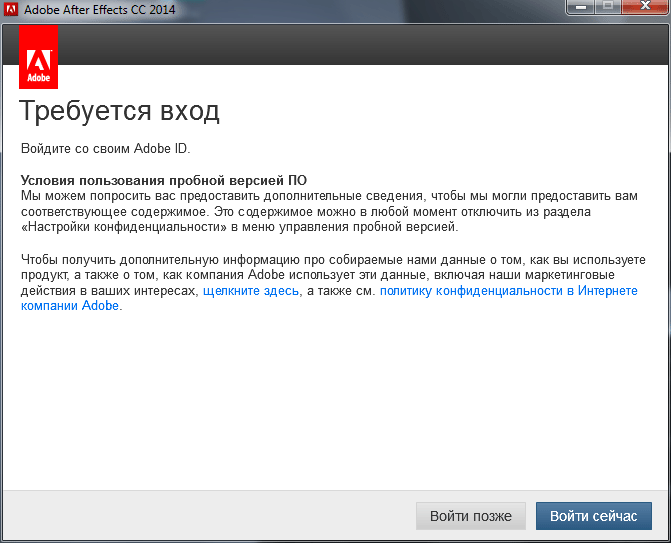Click the gray footer area left of buttons
671x543 pixels.
tap(200, 516)
